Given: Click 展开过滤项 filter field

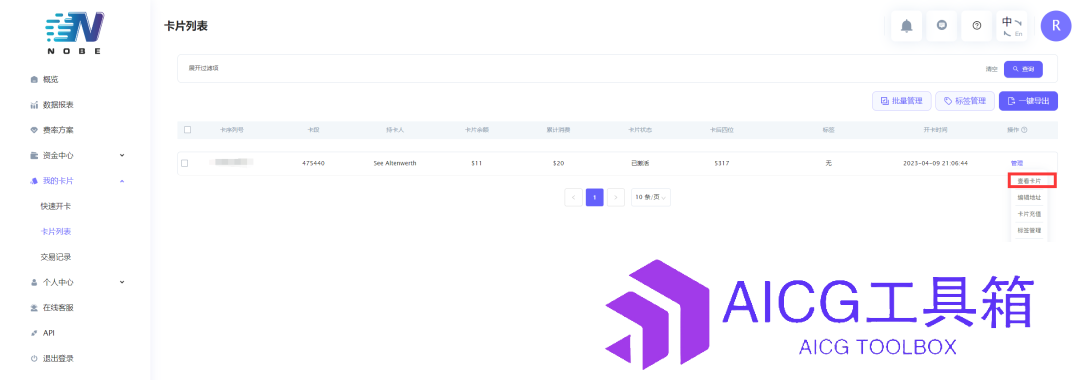Looking at the screenshot, I should (x=204, y=68).
